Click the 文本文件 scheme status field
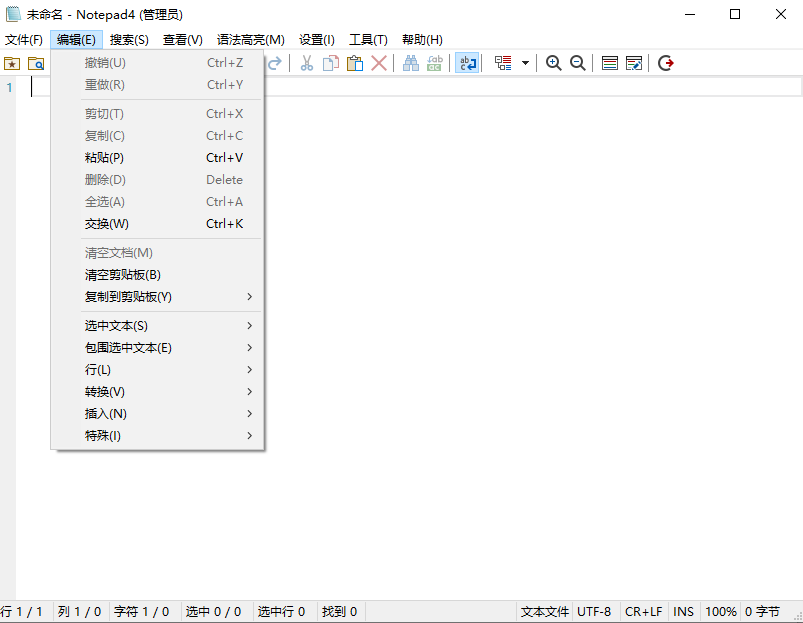The width and height of the screenshot is (803, 623). pos(544,612)
